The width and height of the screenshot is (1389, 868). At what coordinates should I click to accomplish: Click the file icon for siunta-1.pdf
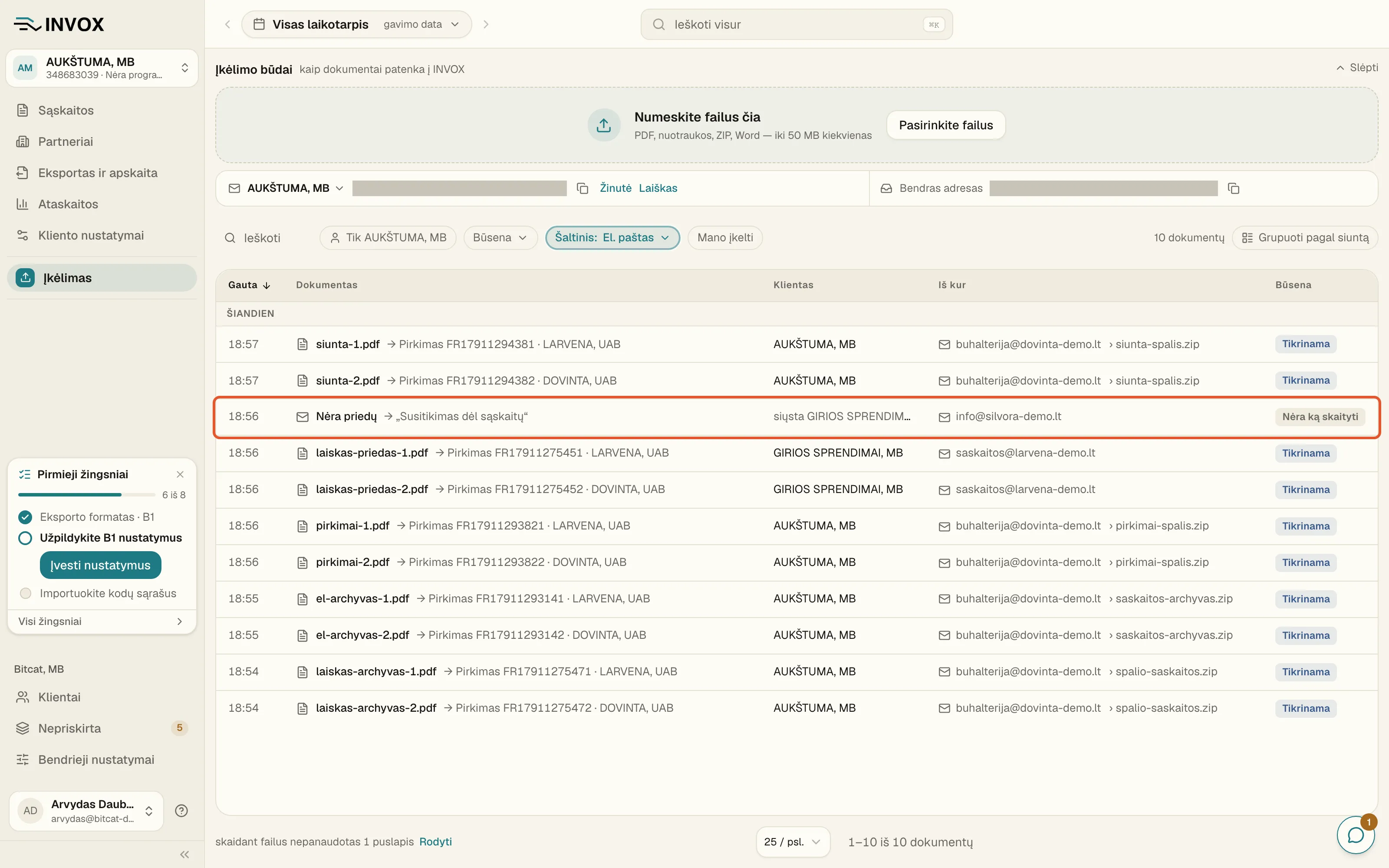click(x=303, y=345)
